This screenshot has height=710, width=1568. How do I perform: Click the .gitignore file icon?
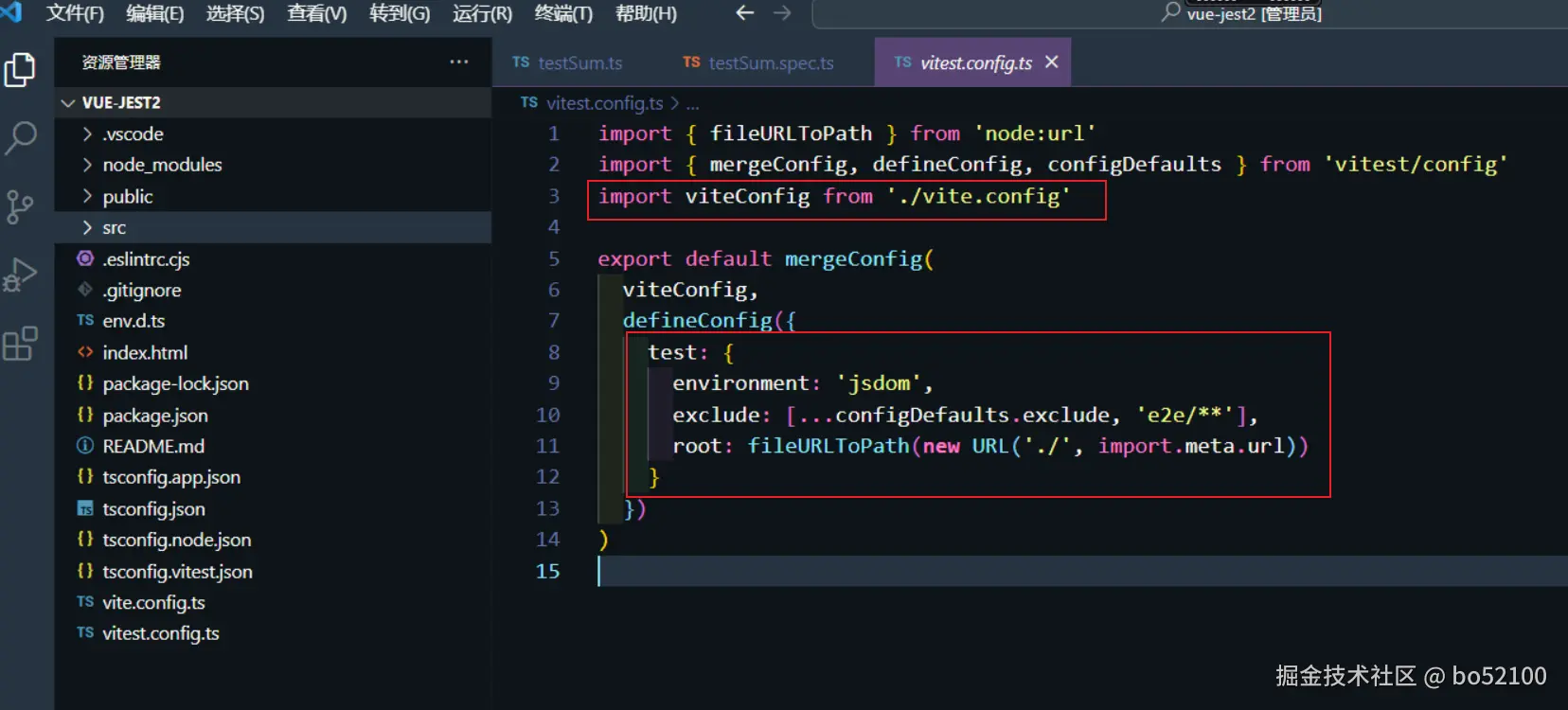coord(85,290)
